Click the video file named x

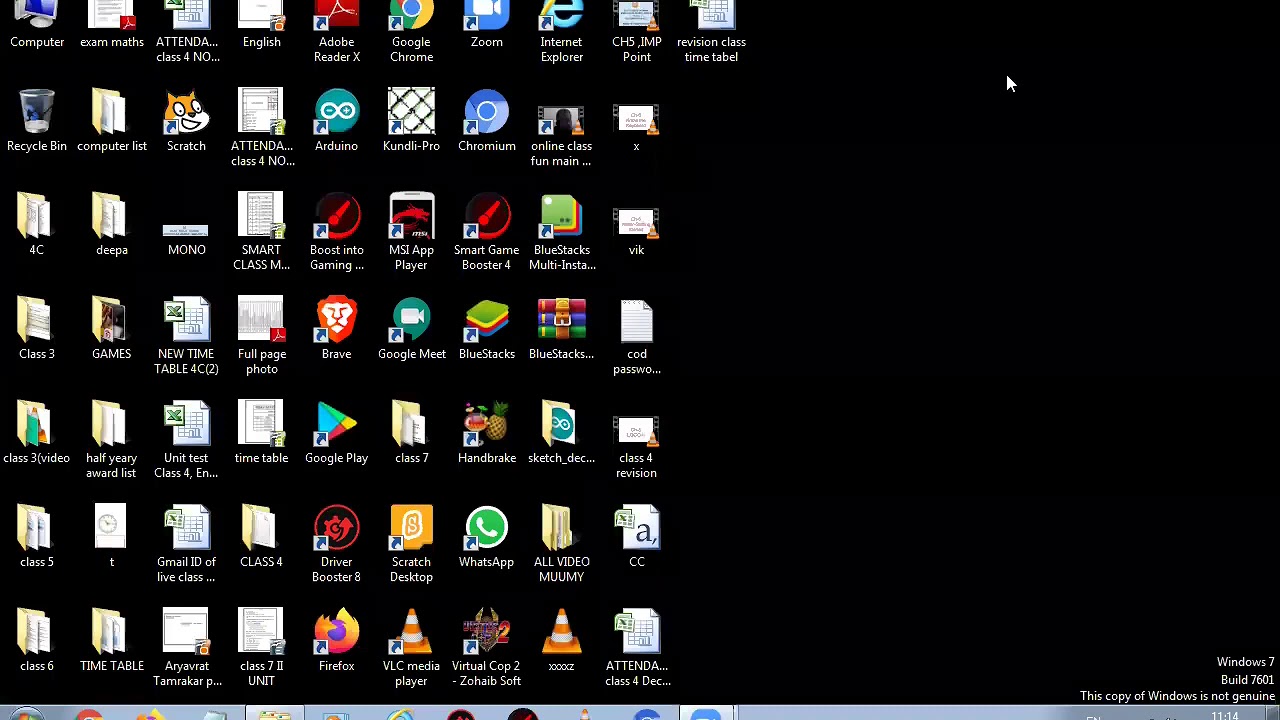636,128
